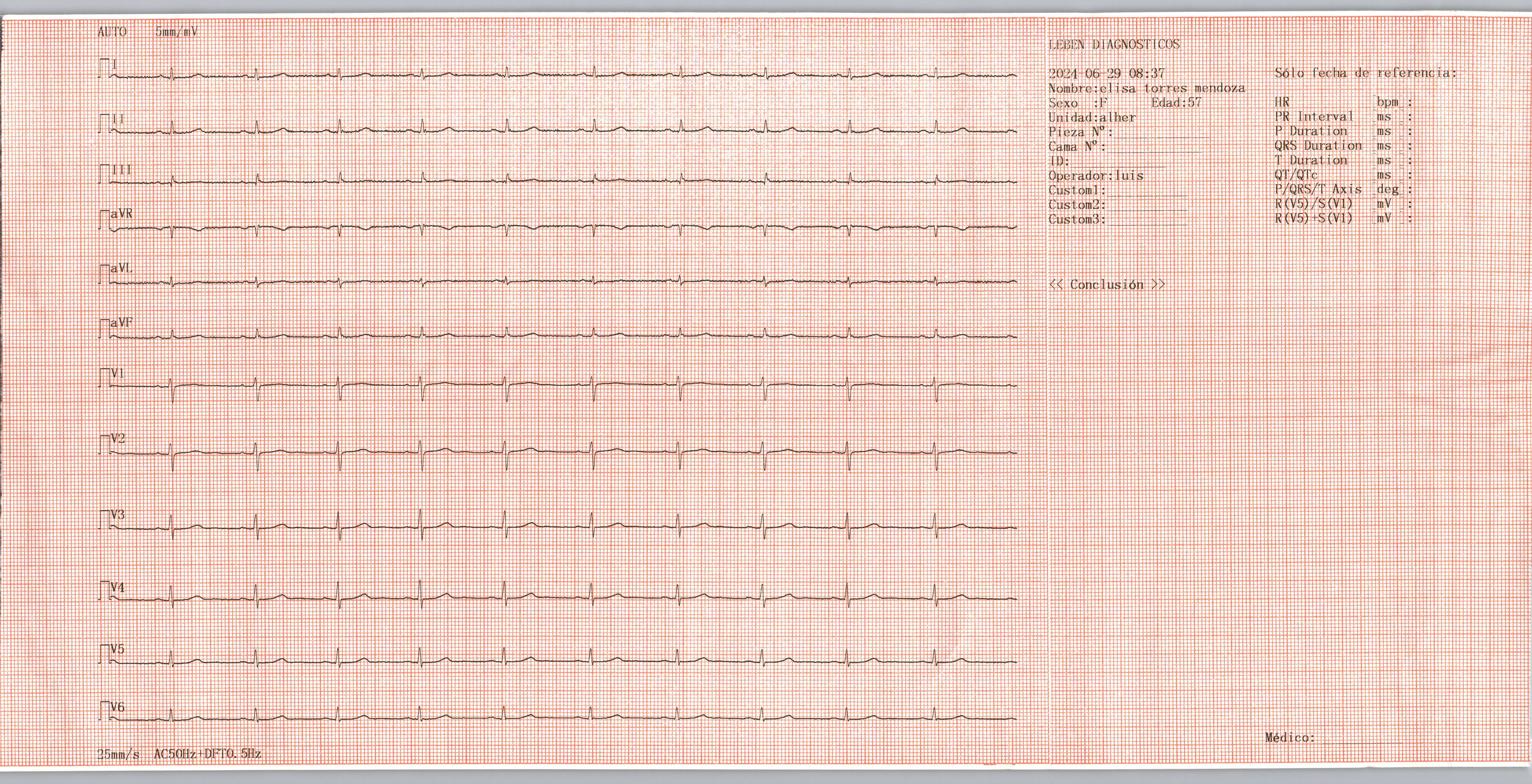The image size is (1532, 784).
Task: Click the LEBEN DIAGNOSTICOS heading
Action: tap(1114, 45)
